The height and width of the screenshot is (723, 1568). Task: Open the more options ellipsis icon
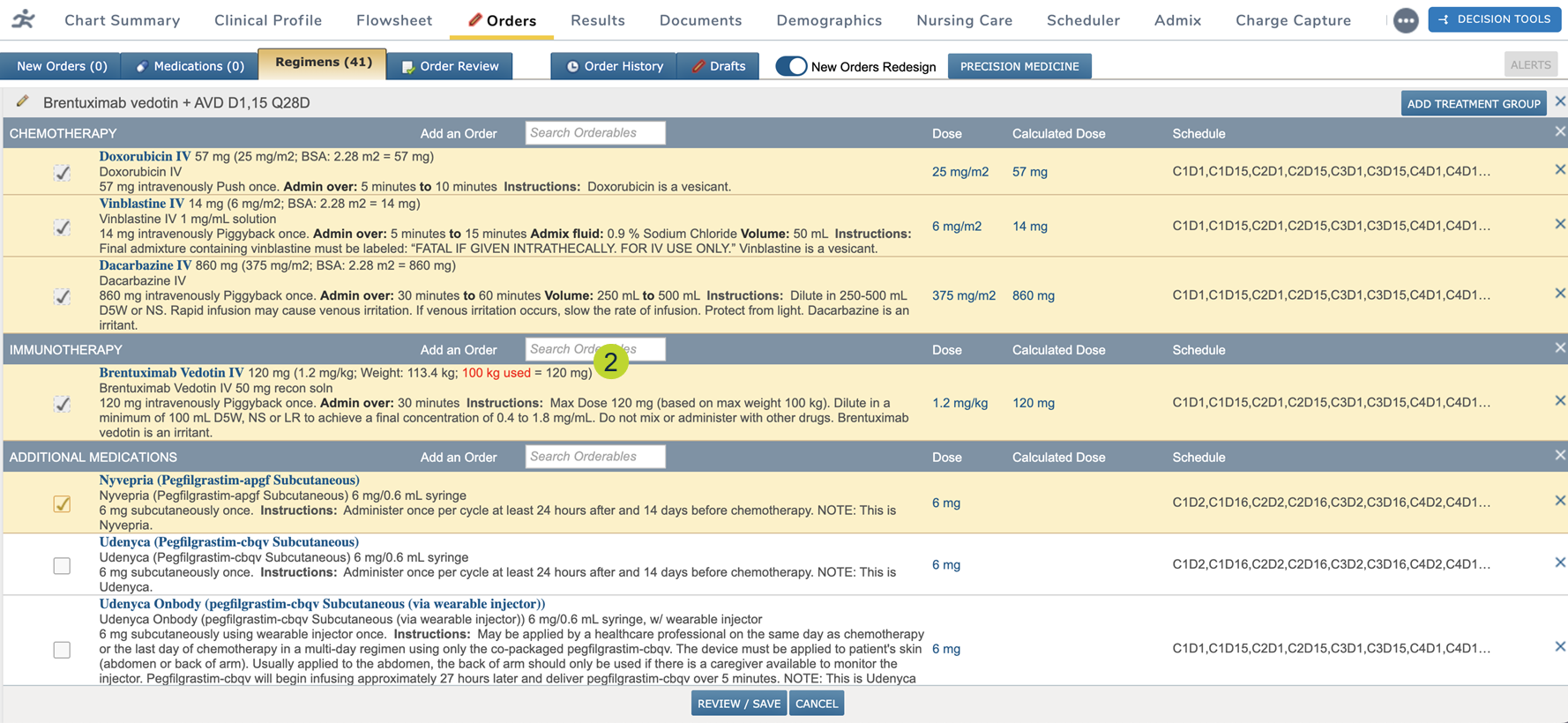[1405, 20]
